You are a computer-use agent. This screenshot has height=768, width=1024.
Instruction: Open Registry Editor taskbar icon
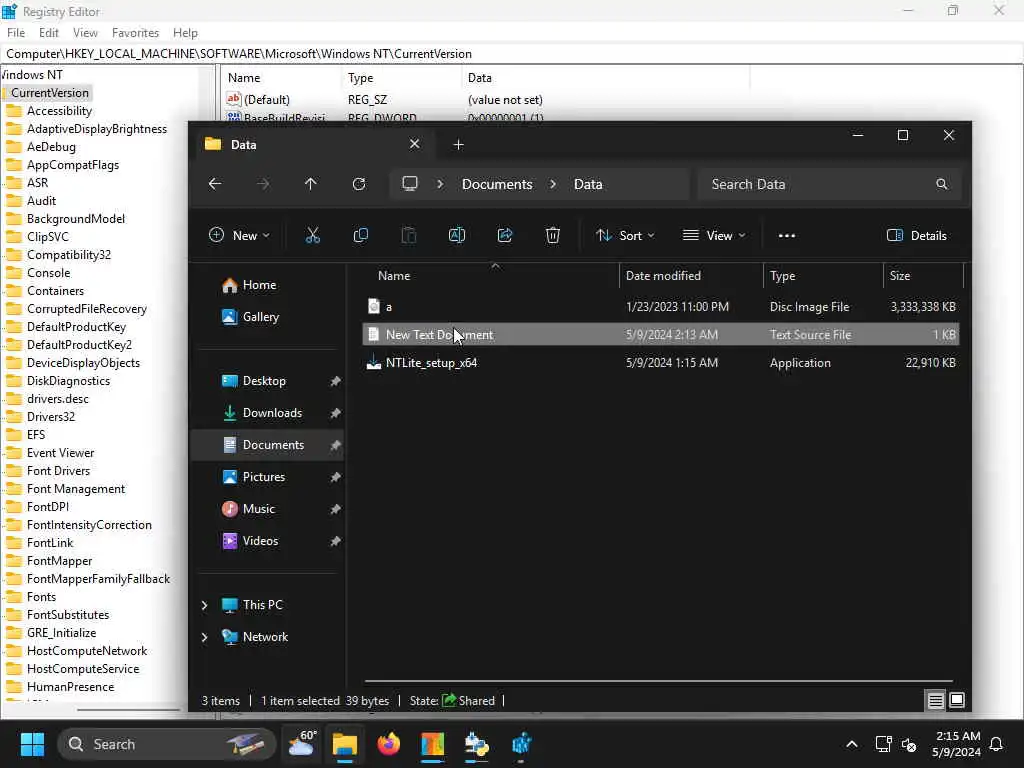tap(521, 744)
